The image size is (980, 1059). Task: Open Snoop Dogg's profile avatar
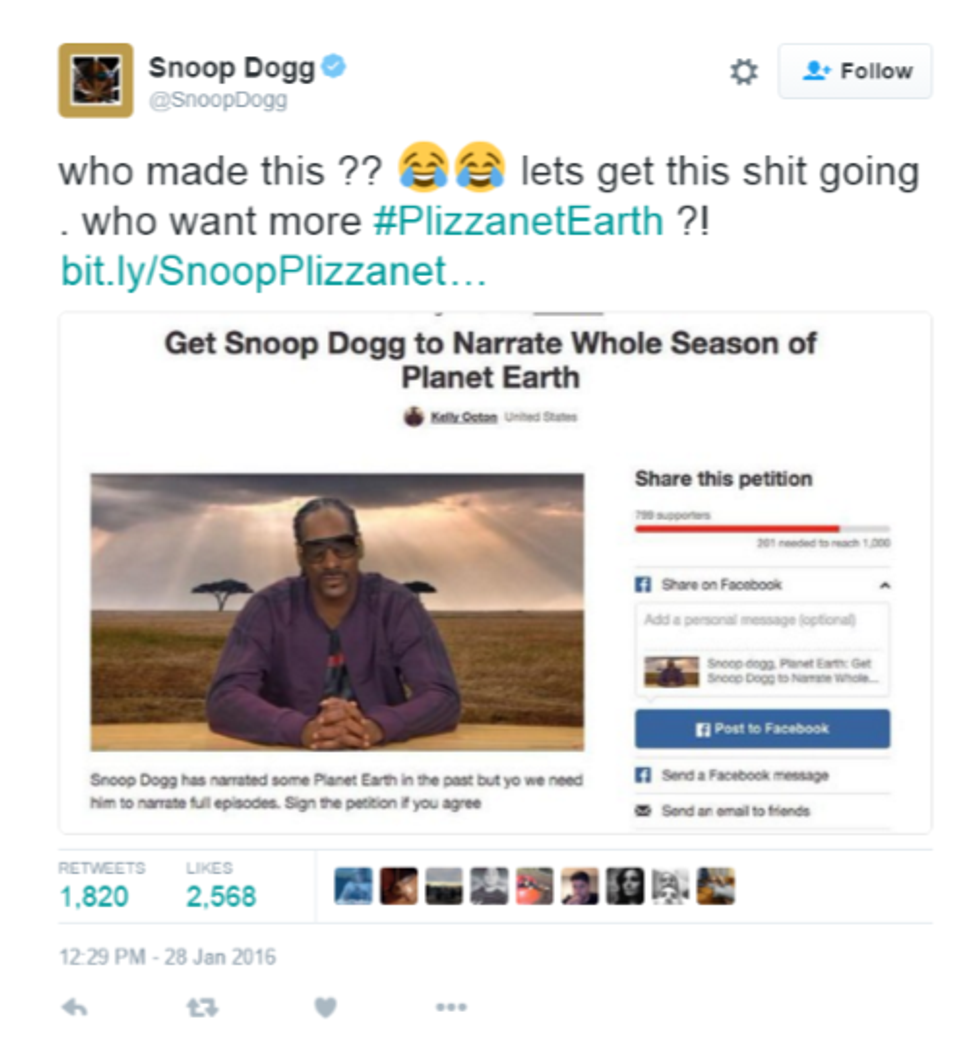pos(96,80)
